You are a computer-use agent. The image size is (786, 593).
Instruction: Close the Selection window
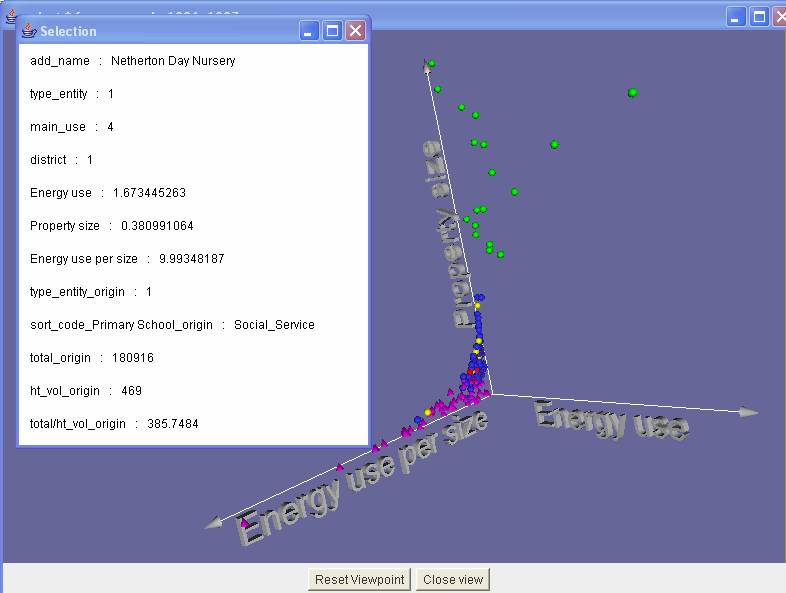coord(355,31)
